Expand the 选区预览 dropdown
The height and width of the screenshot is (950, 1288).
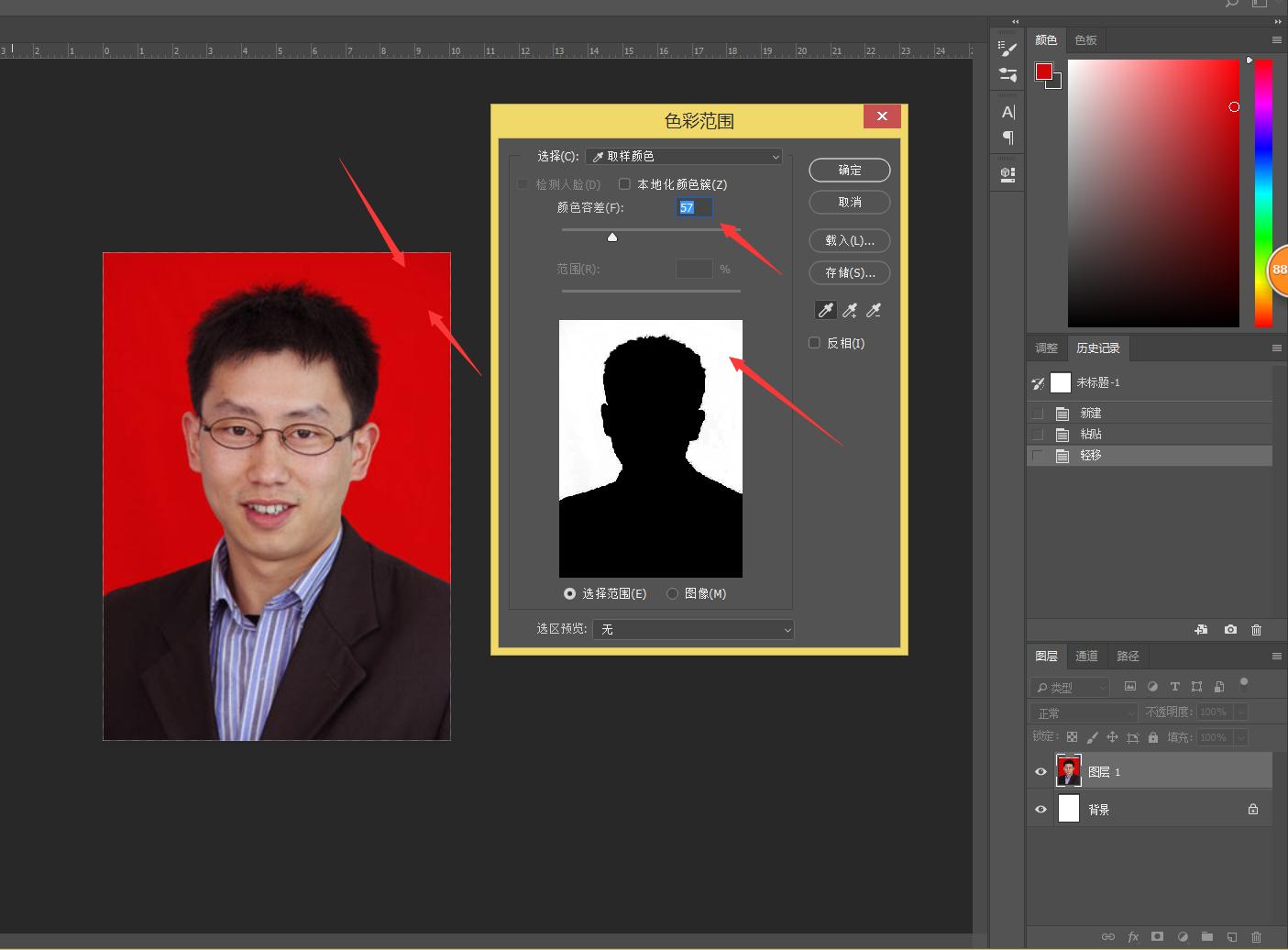pos(693,629)
